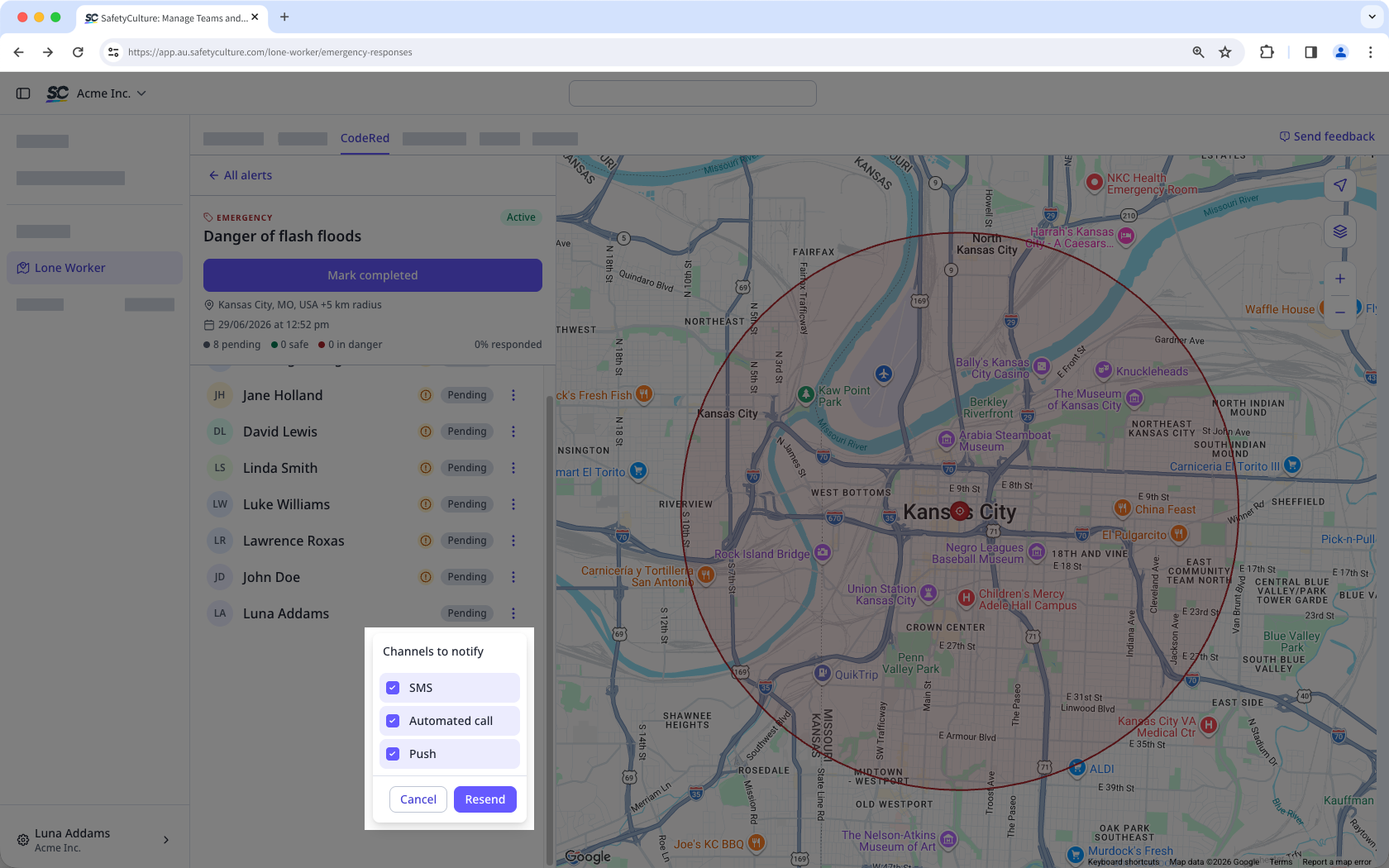1389x868 pixels.
Task: Click the Resend button
Action: [485, 799]
